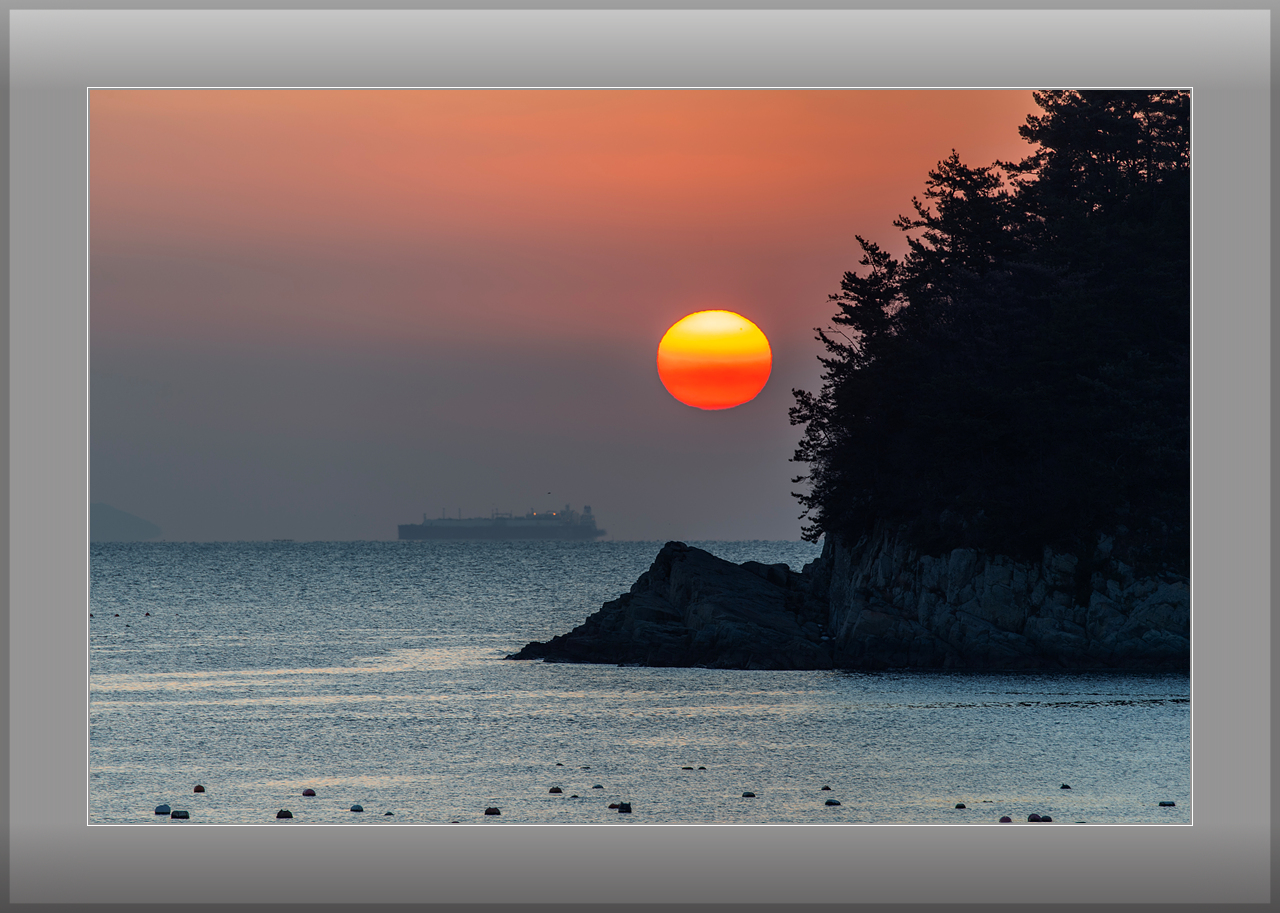Open the framed sunset seascape photo
The width and height of the screenshot is (1280, 913).
pos(640,456)
